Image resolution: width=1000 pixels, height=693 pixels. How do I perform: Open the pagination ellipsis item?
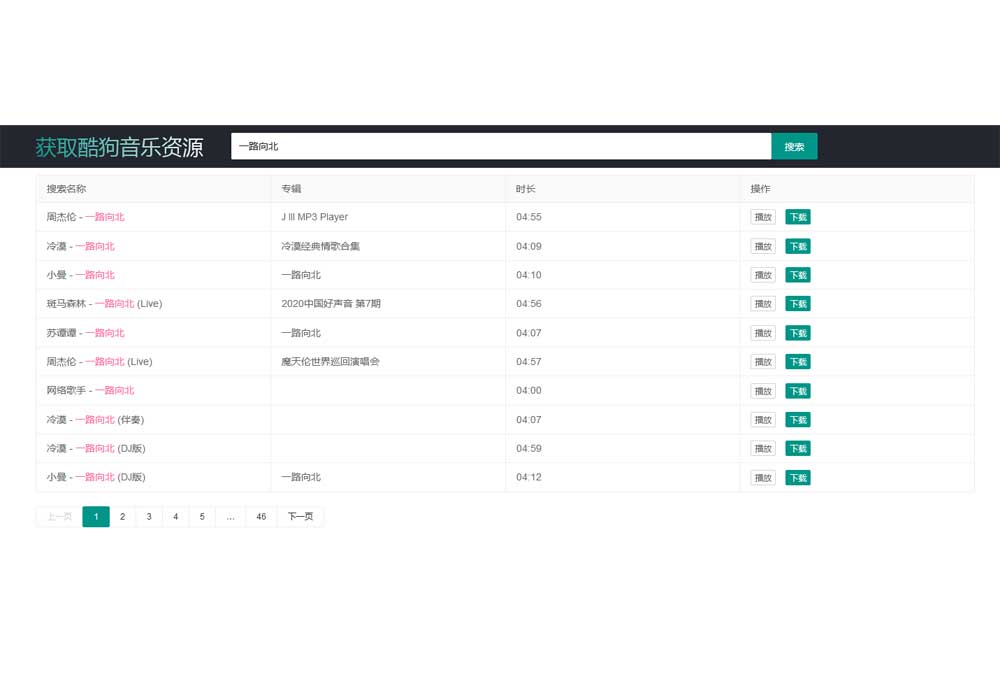(x=230, y=517)
